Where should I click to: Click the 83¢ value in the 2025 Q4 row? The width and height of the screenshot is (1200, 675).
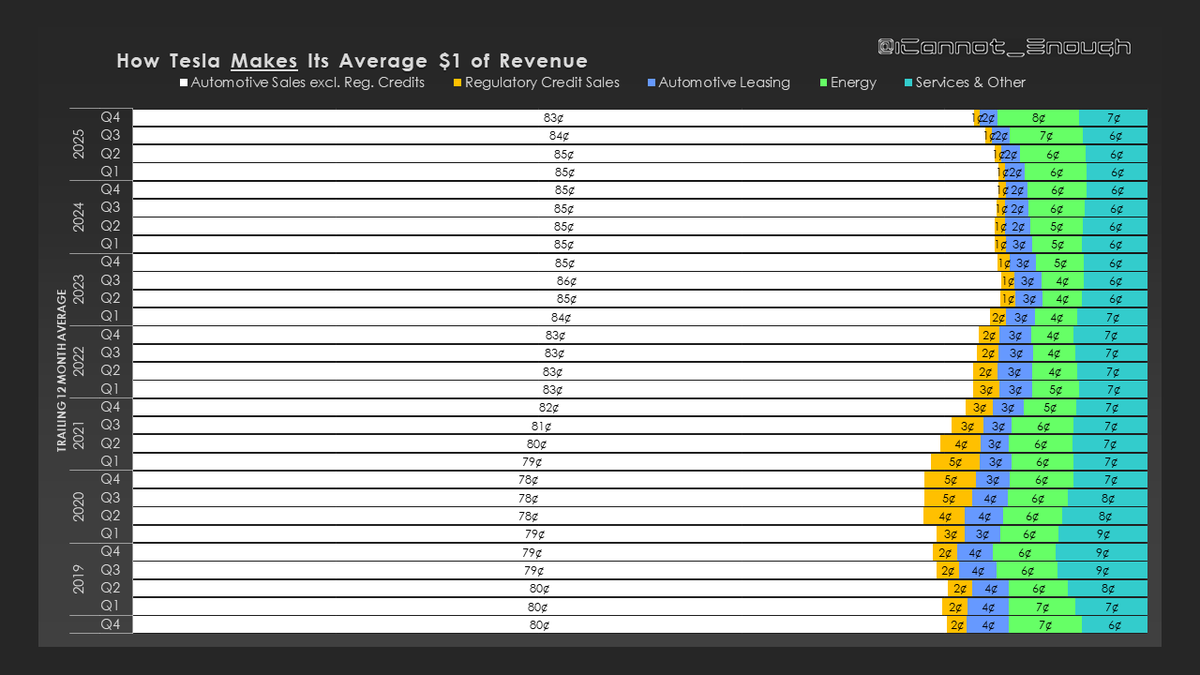coord(553,118)
